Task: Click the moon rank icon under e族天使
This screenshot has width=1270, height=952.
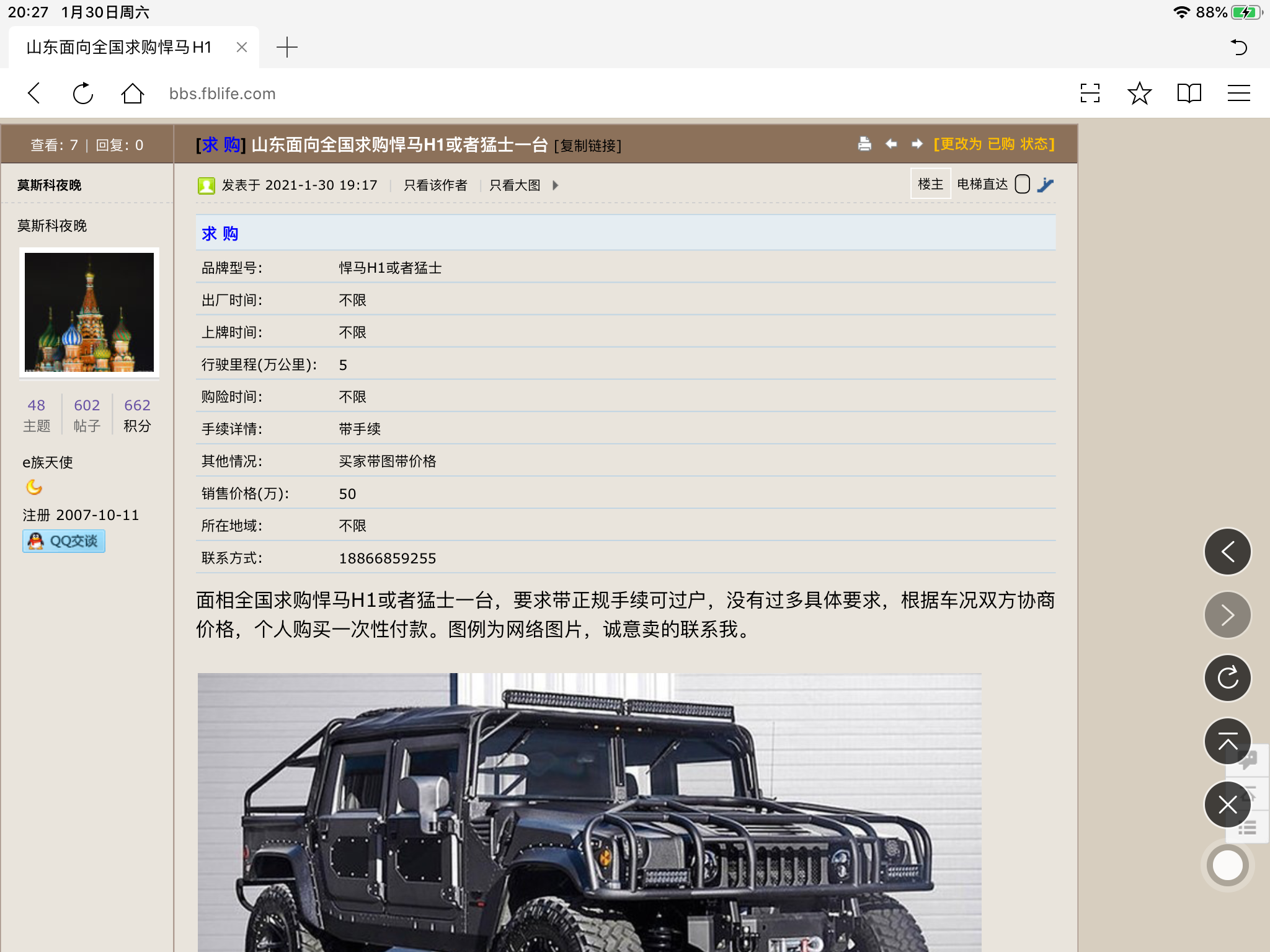Action: click(x=34, y=488)
